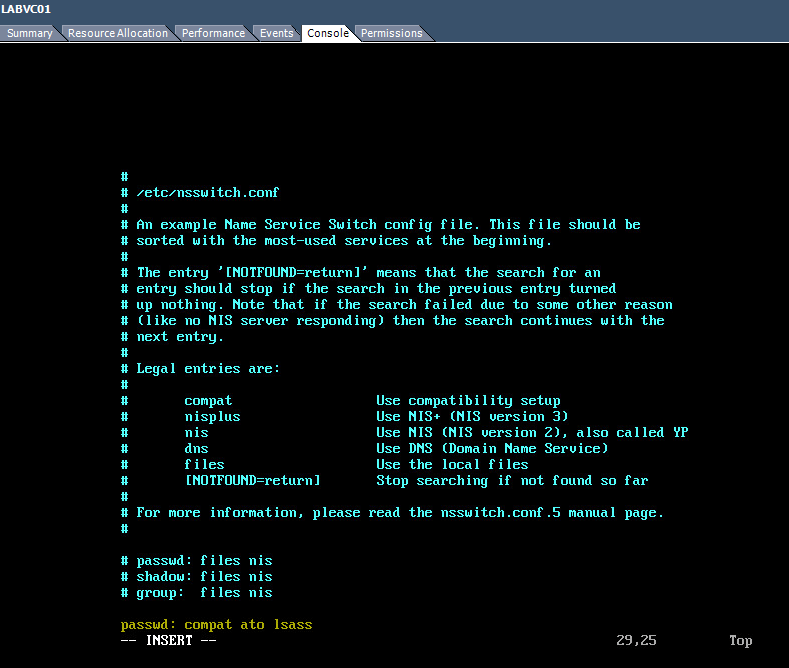Open the Summary tab
789x668 pixels.
click(x=30, y=33)
